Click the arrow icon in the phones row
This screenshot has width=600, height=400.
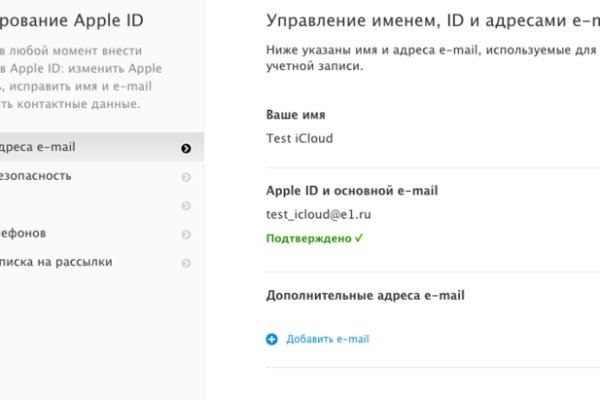point(186,235)
